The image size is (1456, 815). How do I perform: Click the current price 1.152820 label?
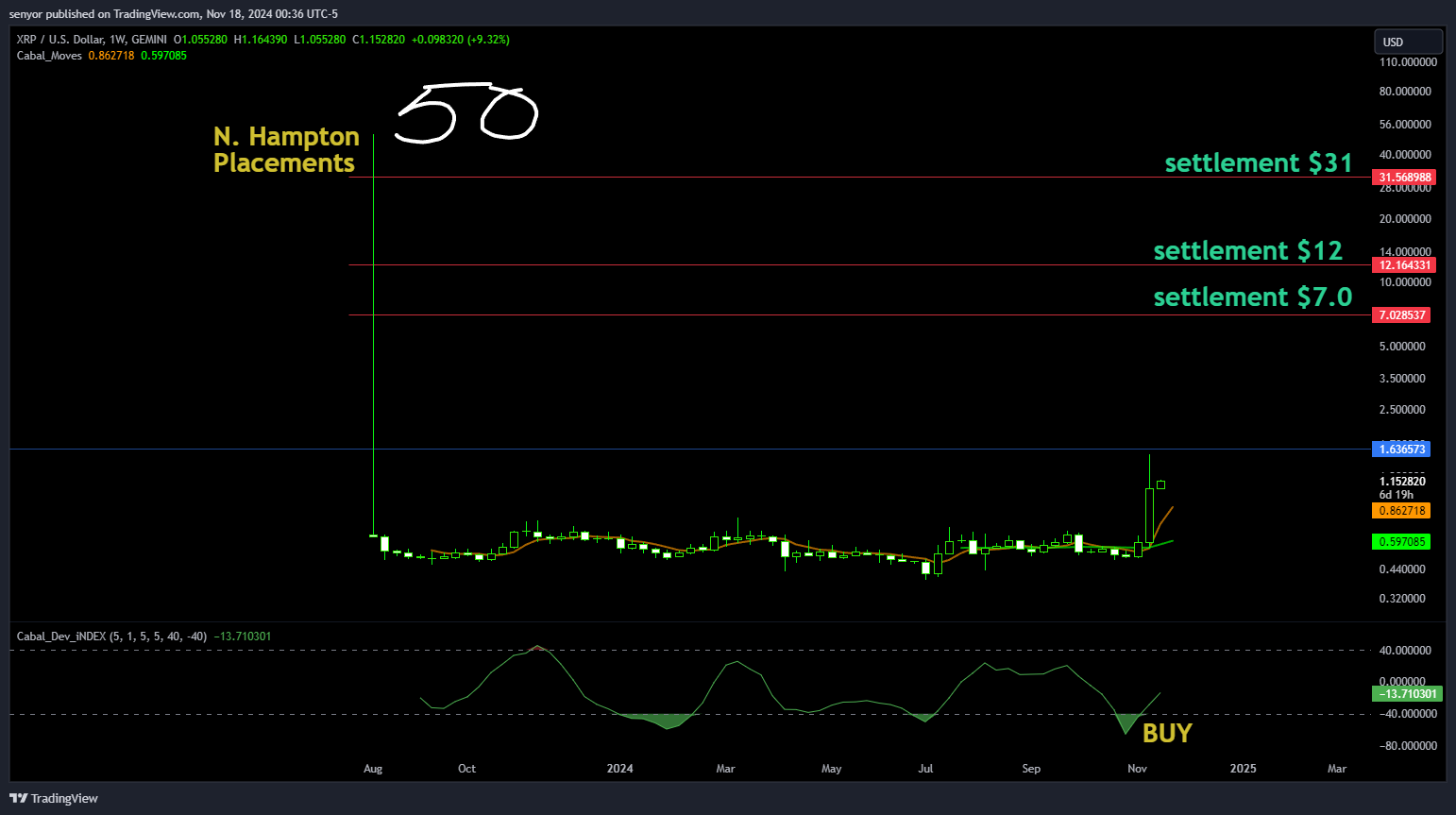(1402, 482)
